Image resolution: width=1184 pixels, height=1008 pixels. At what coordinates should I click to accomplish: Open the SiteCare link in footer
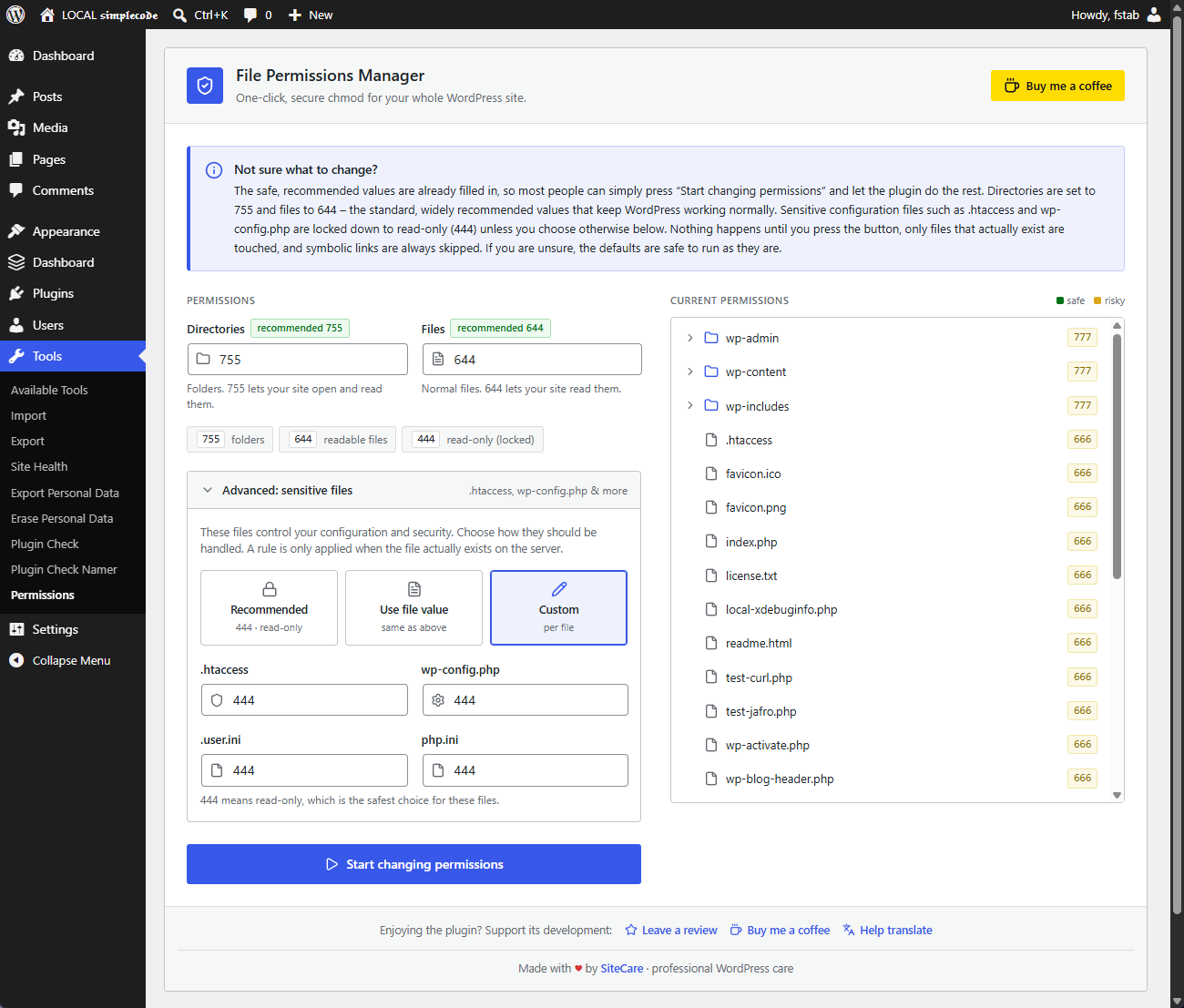click(x=622, y=968)
